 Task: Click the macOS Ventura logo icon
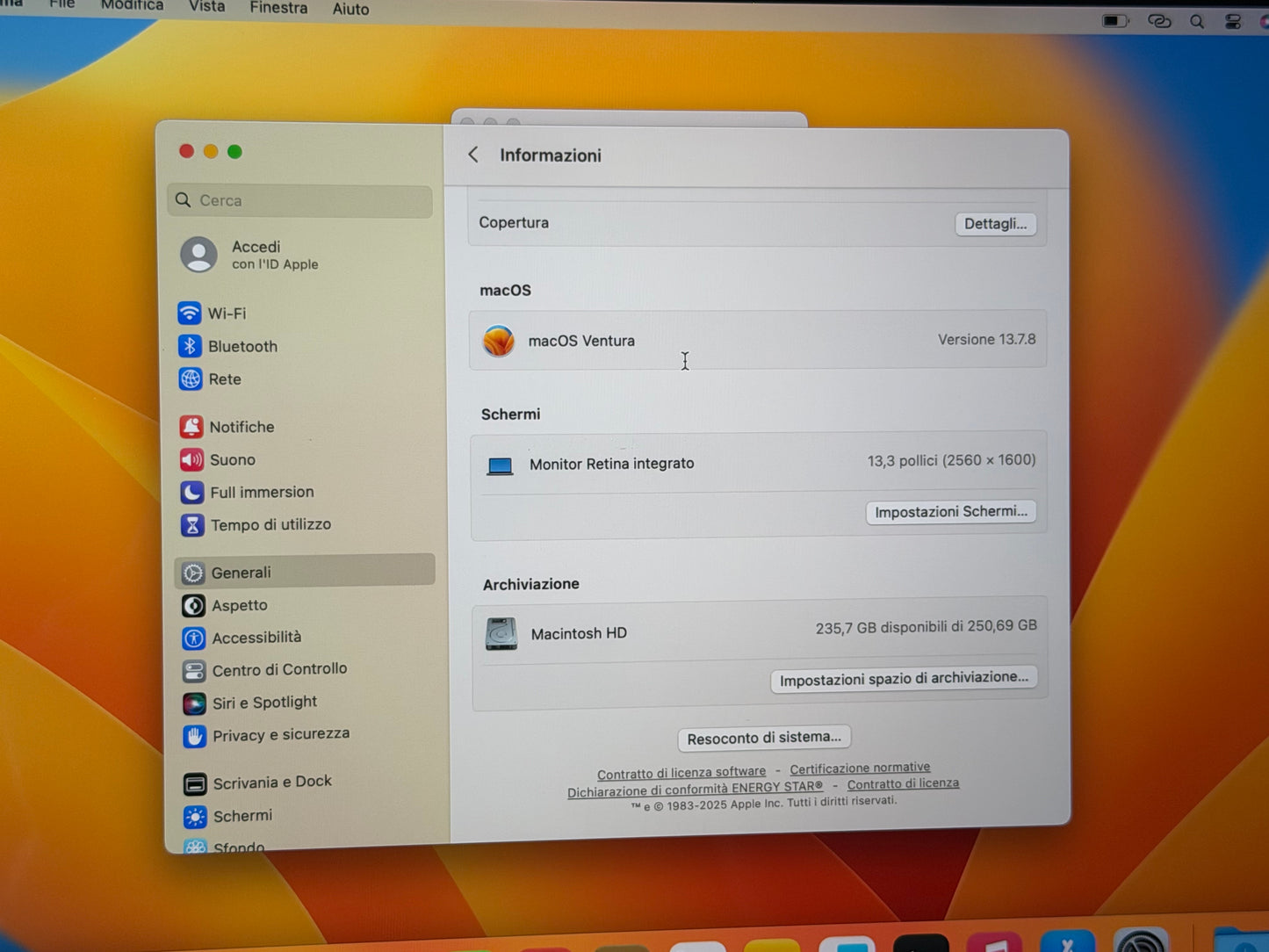[x=499, y=341]
